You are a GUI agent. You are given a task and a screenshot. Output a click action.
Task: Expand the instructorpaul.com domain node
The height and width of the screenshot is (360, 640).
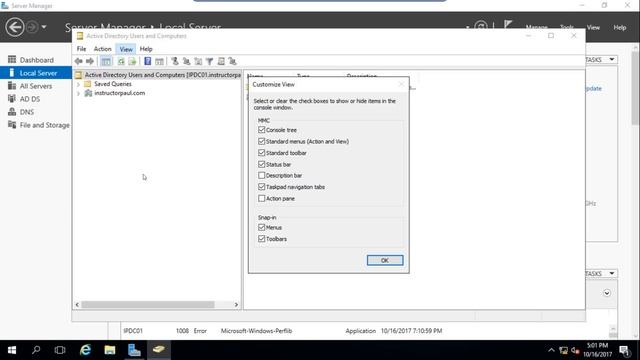coord(78,93)
